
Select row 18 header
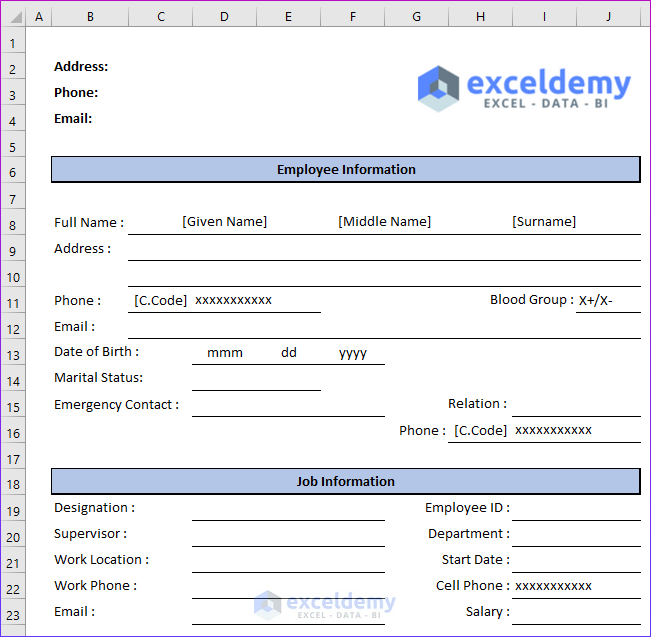(12, 484)
